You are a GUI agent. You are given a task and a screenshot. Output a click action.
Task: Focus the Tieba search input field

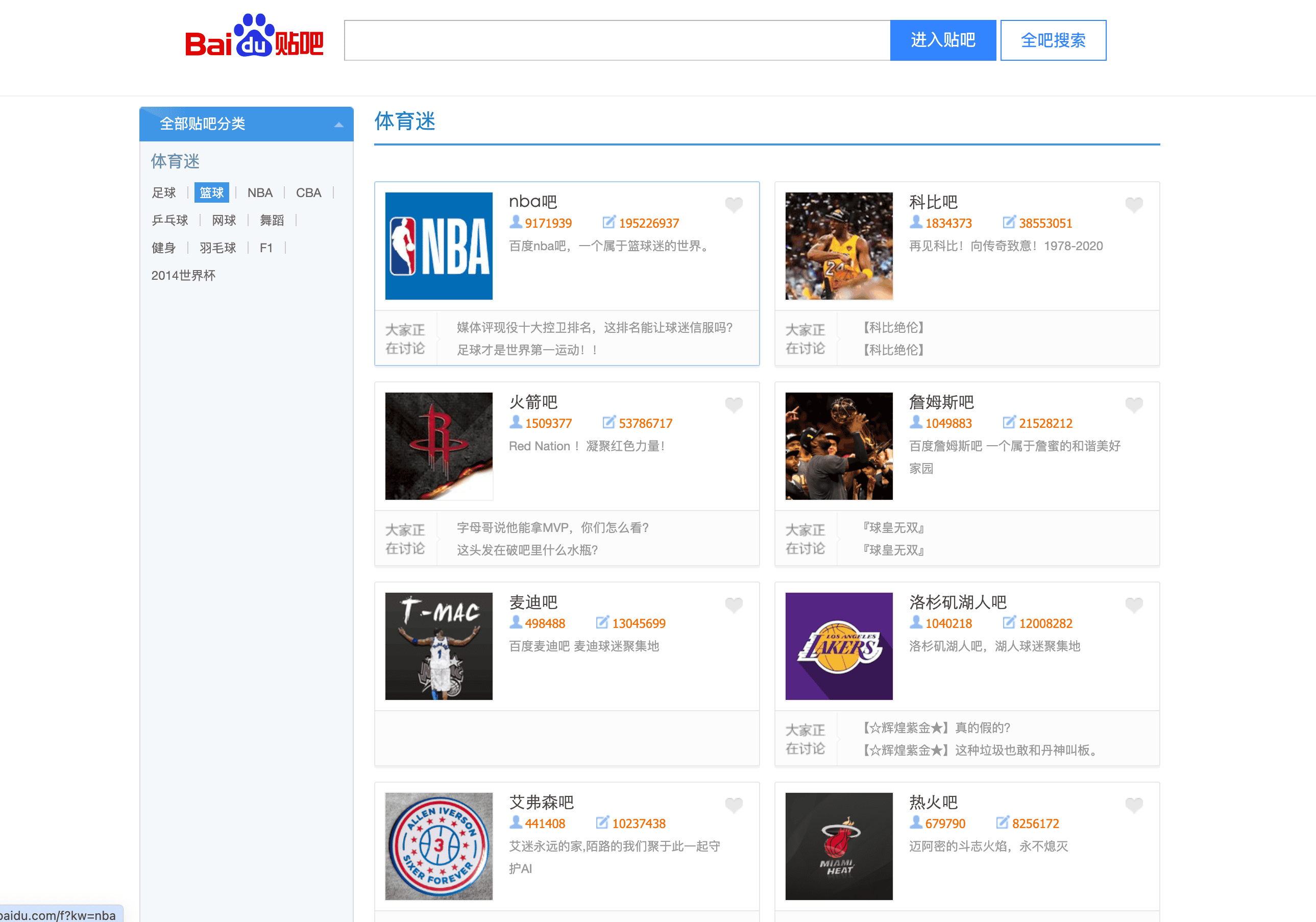[x=617, y=40]
